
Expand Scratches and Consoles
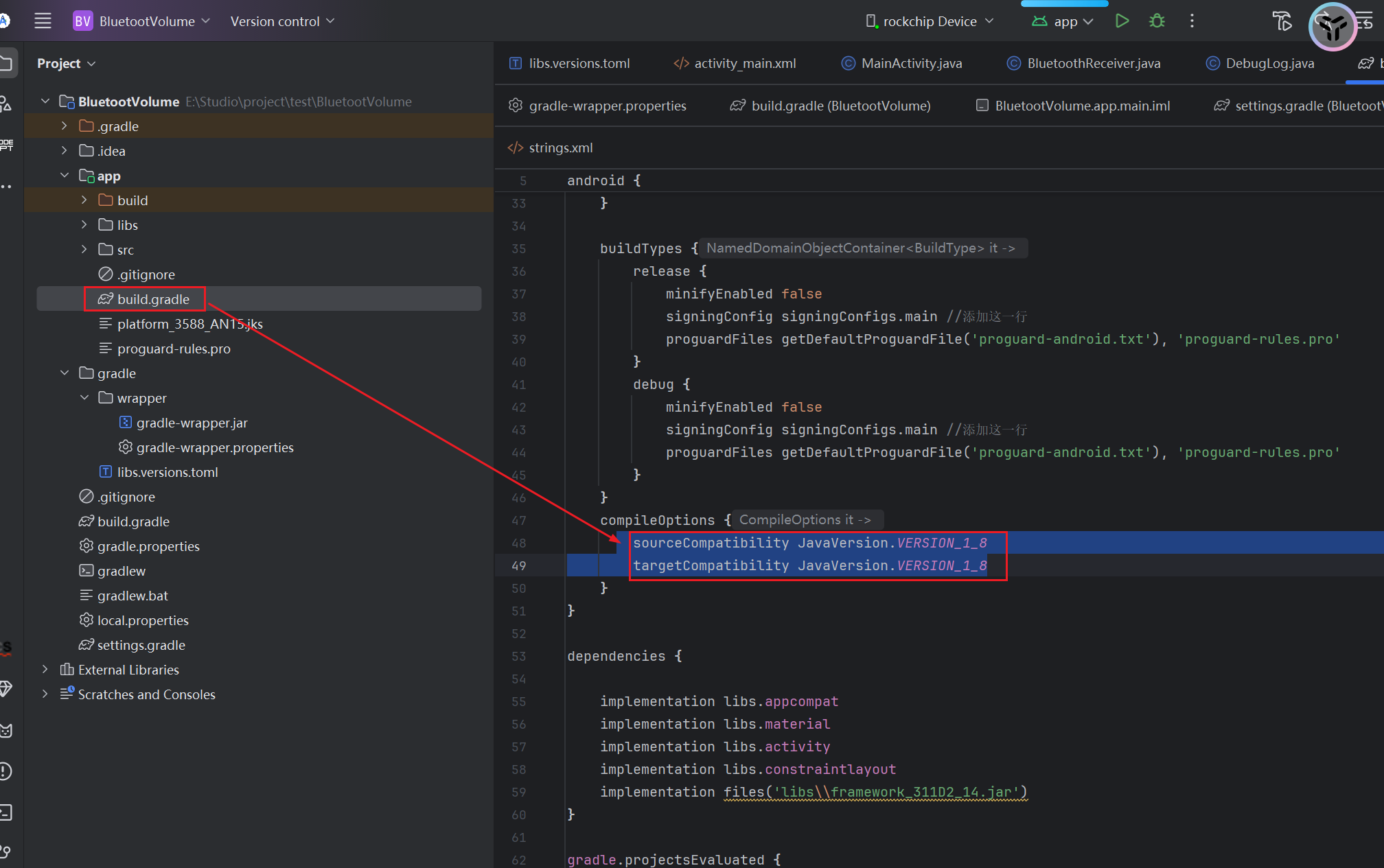point(45,694)
